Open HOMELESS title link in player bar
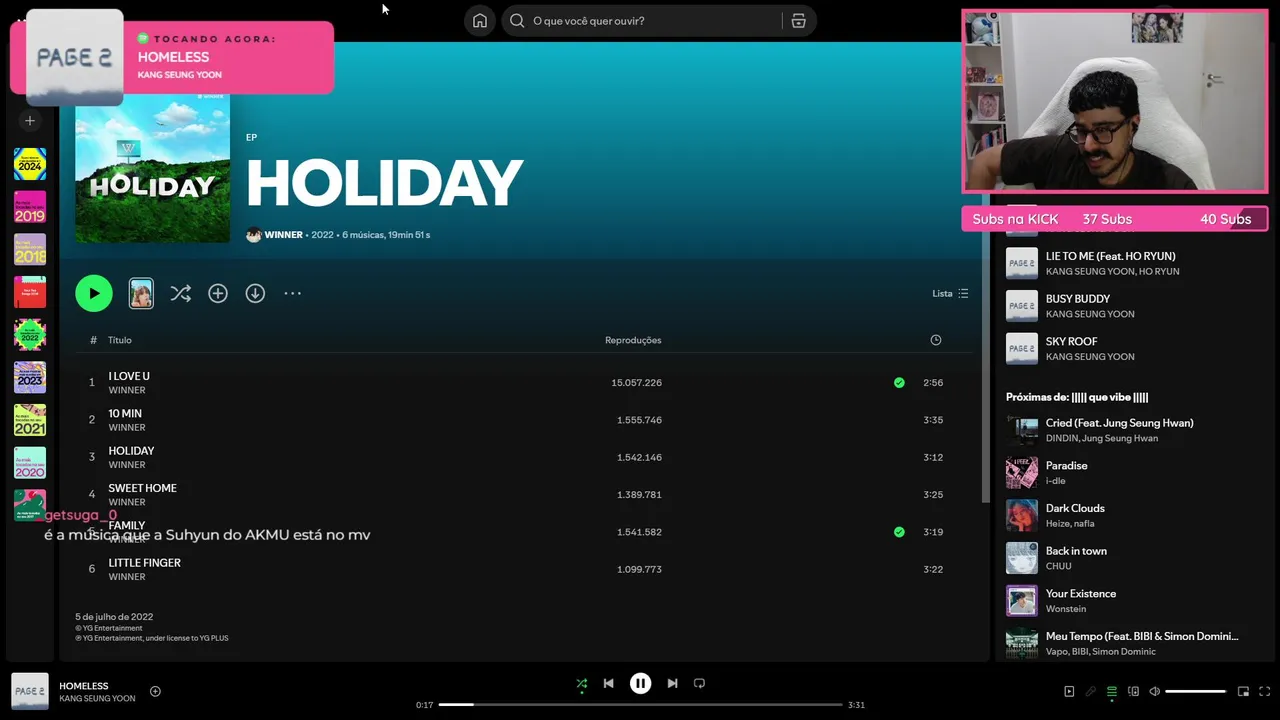Image resolution: width=1280 pixels, height=720 pixels. pos(84,686)
